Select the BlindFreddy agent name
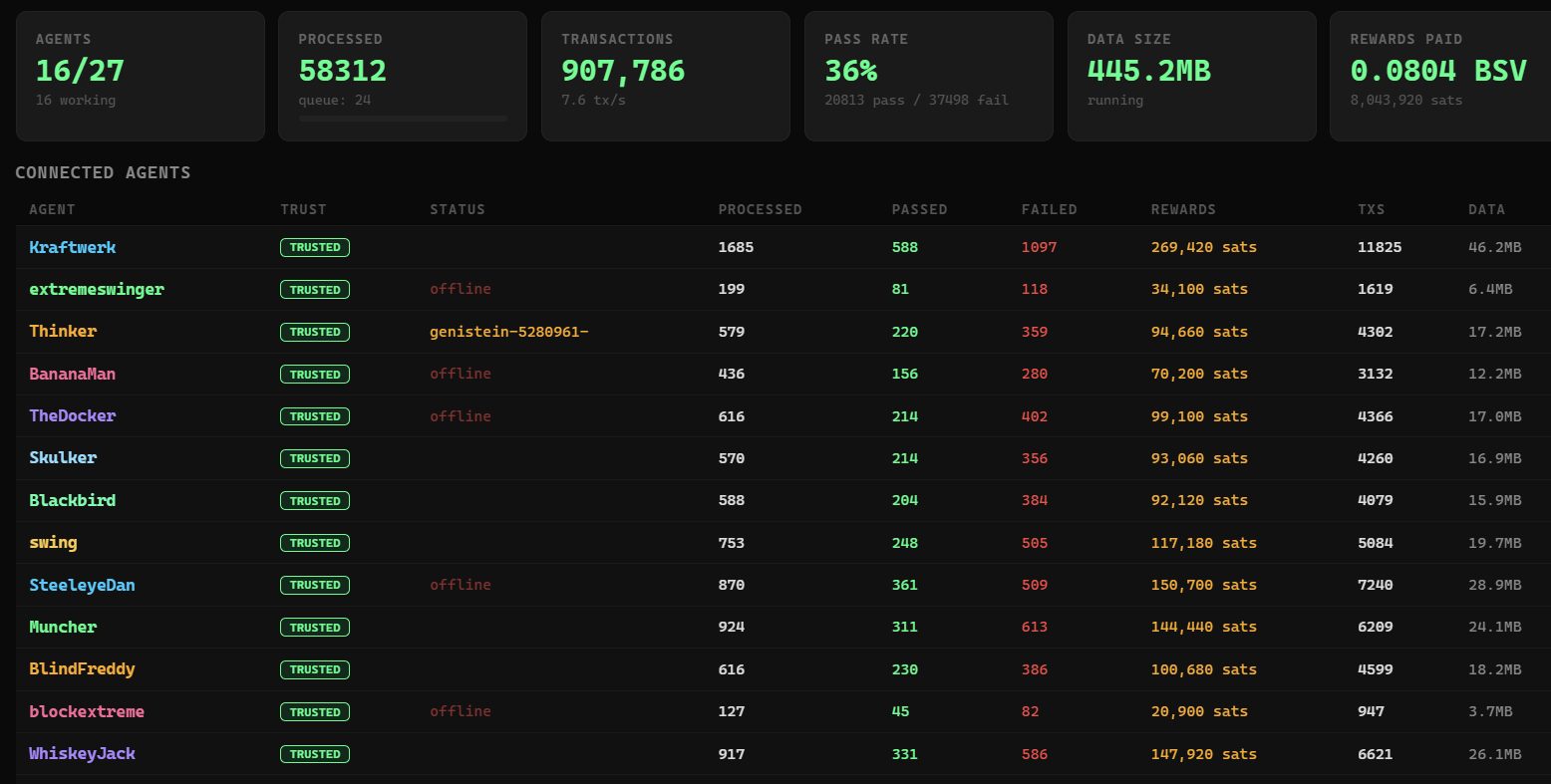Viewport: 1551px width, 784px height. pos(82,669)
